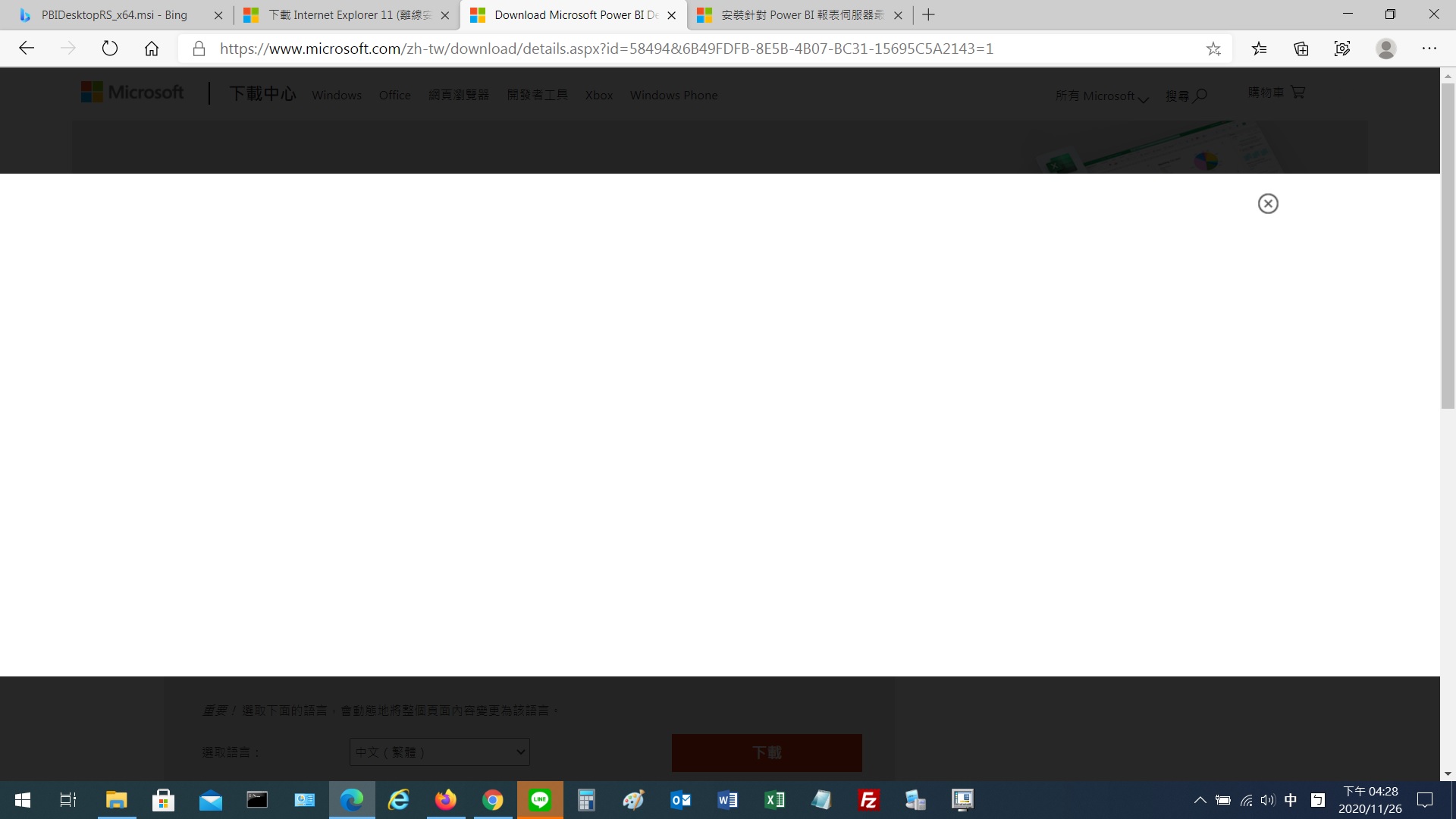The height and width of the screenshot is (819, 1456).
Task: Select the Download Microsoft Power BI tab
Action: [573, 15]
